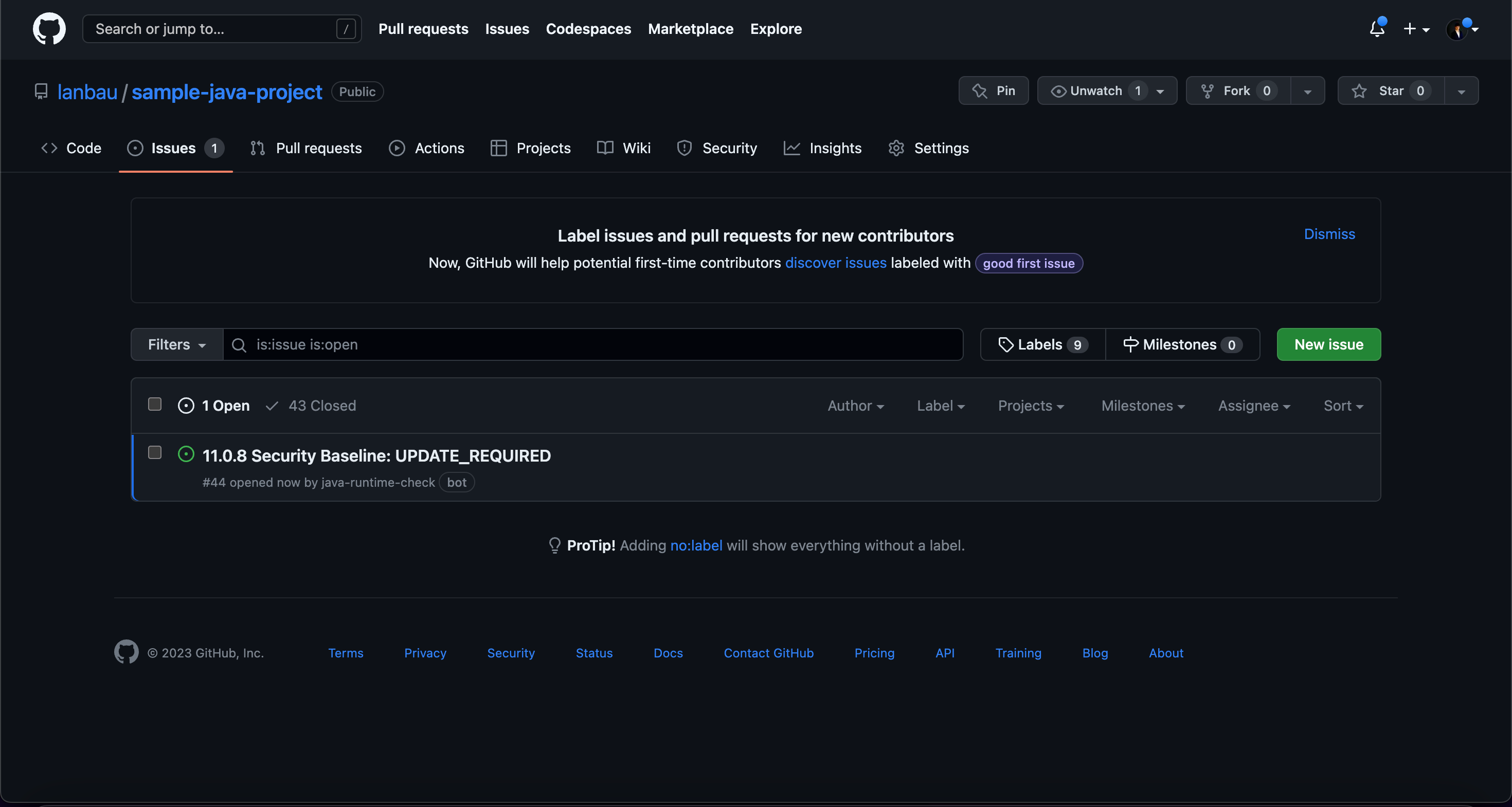Open the Sort dropdown
Image resolution: width=1512 pixels, height=807 pixels.
1343,406
